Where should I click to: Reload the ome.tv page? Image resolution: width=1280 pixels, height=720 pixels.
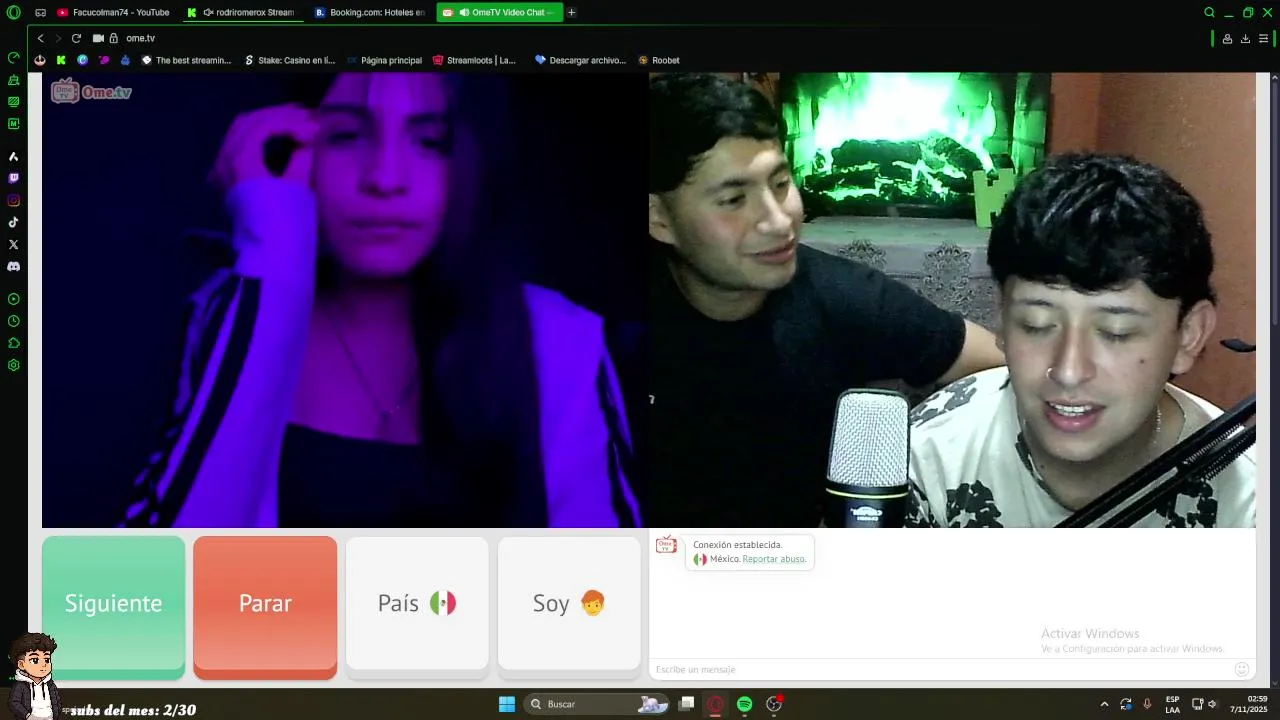coord(76,38)
